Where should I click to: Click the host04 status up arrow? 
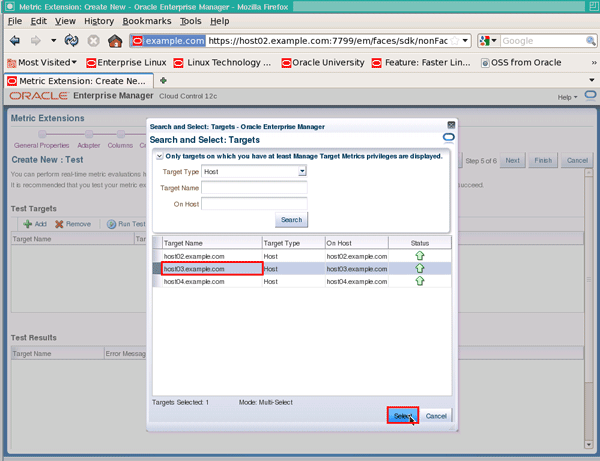(420, 281)
